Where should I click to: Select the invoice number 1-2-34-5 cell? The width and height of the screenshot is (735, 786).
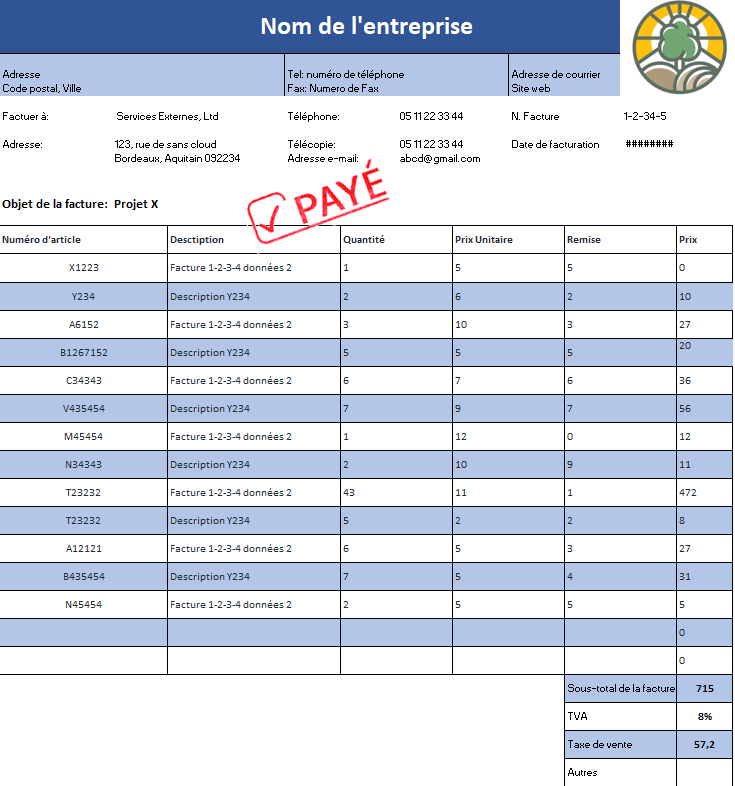coord(645,116)
